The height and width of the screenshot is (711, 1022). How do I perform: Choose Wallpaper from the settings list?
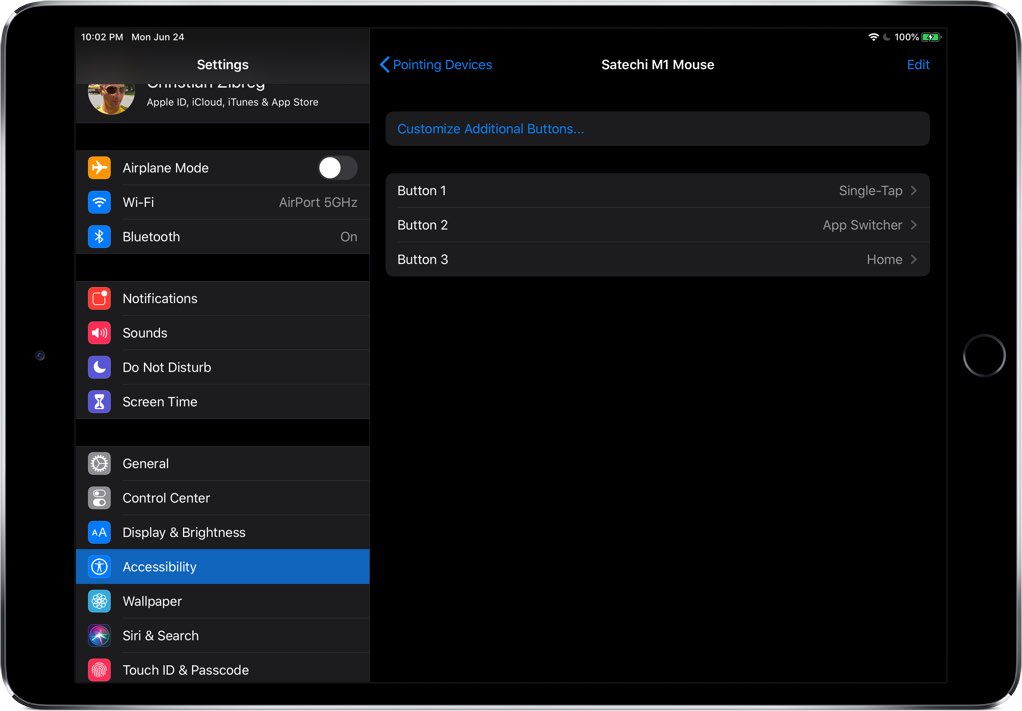(152, 601)
